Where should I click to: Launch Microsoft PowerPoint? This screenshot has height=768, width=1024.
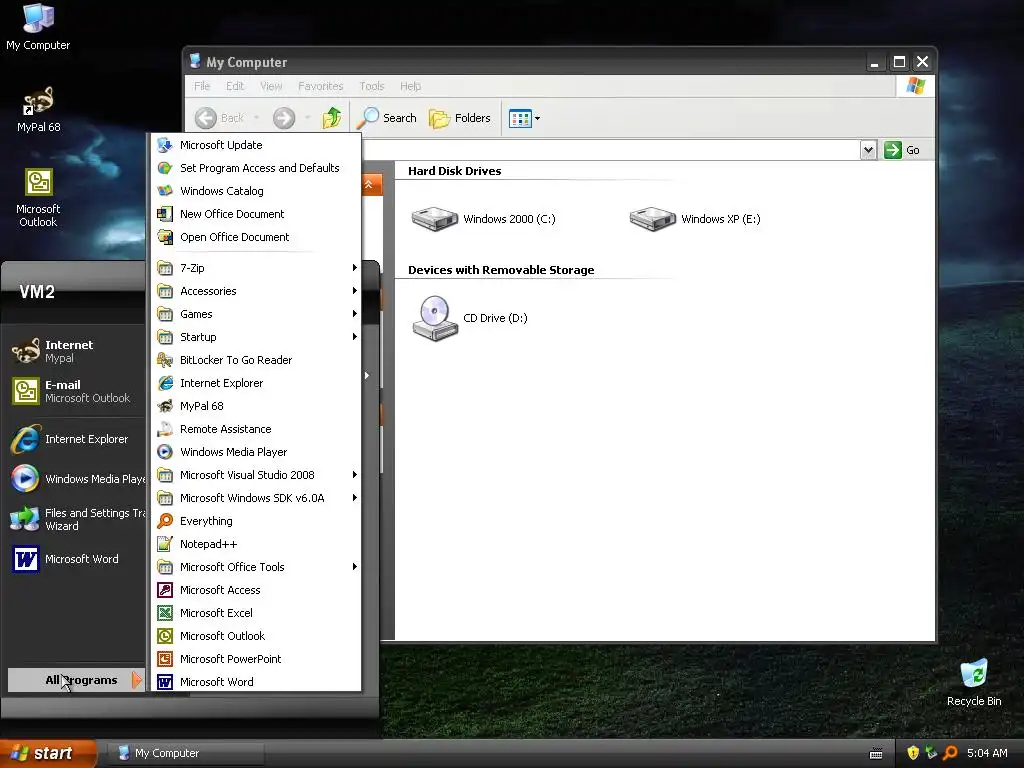[x=256, y=659]
